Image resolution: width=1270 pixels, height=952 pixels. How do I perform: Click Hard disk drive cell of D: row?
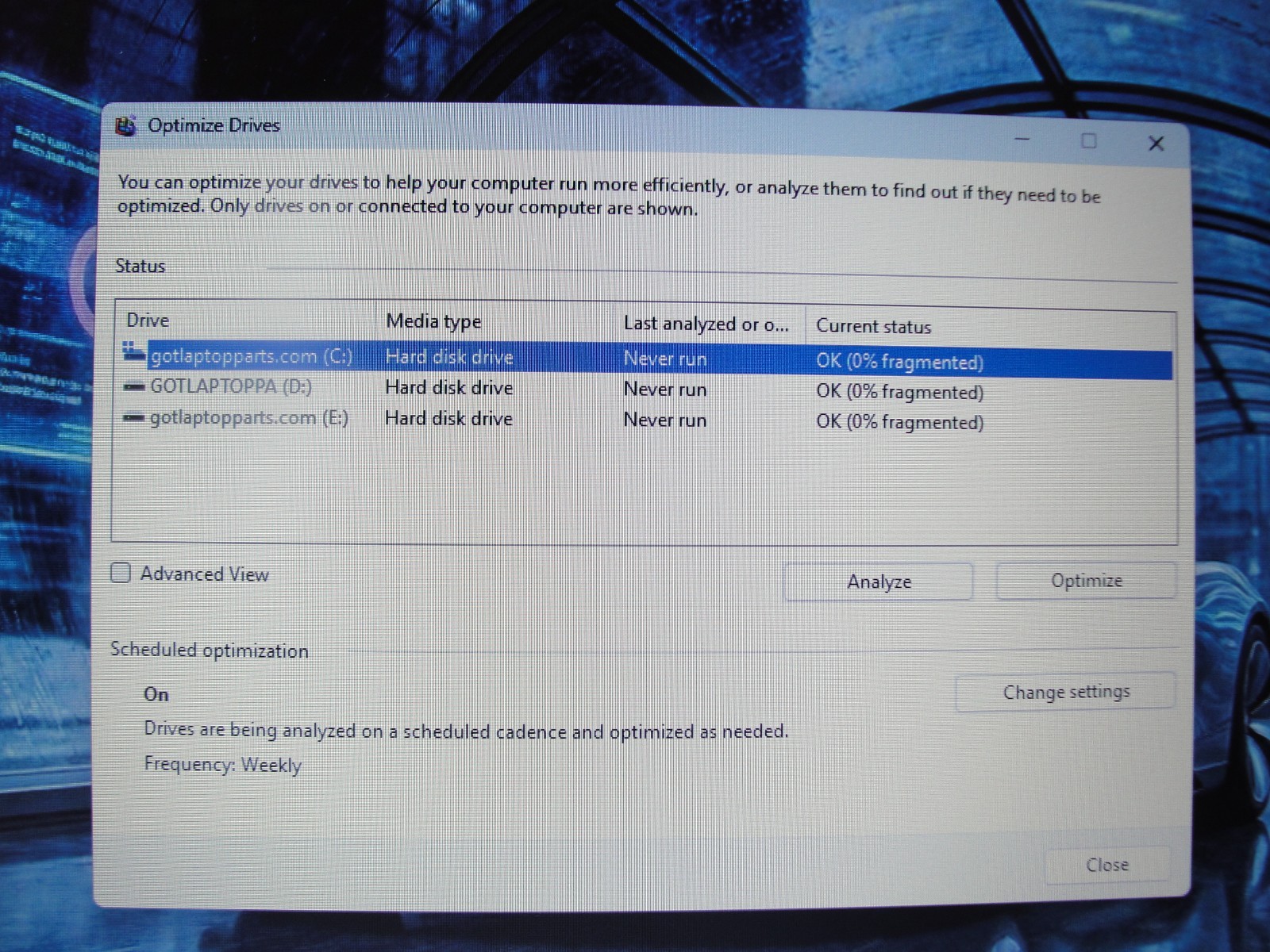448,388
